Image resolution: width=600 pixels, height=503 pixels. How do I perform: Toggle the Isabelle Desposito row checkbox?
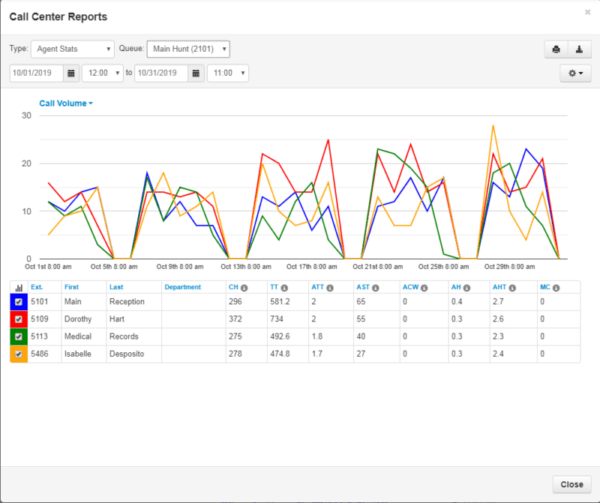point(18,353)
